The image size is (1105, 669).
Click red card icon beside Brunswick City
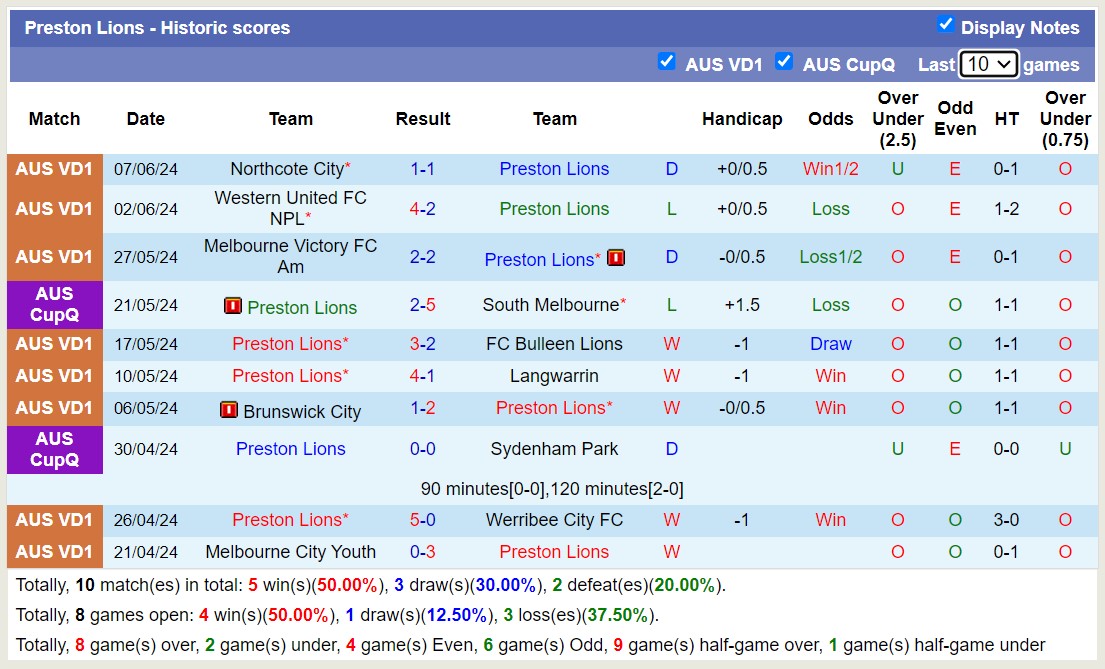(x=229, y=410)
